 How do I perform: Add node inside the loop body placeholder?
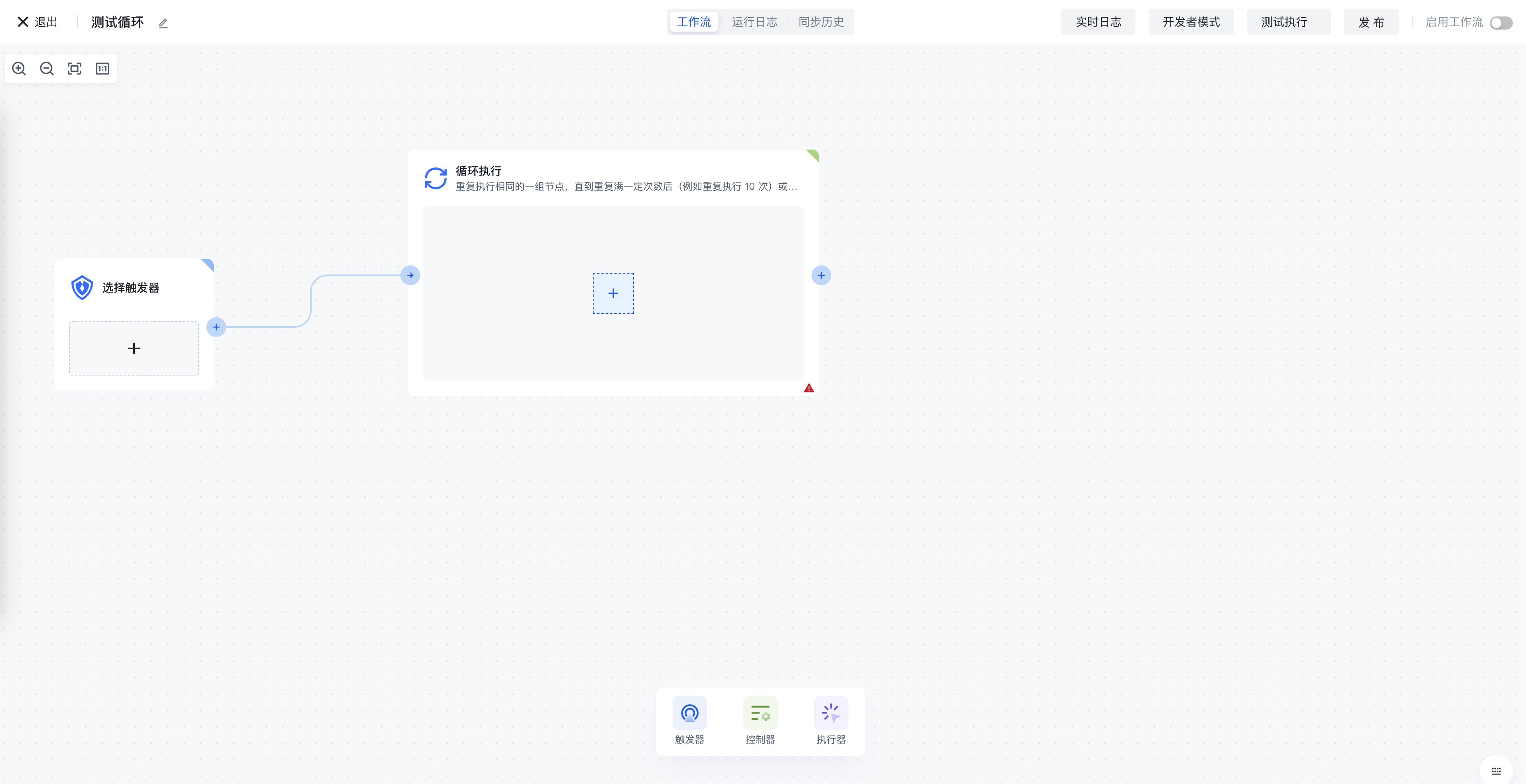click(613, 294)
